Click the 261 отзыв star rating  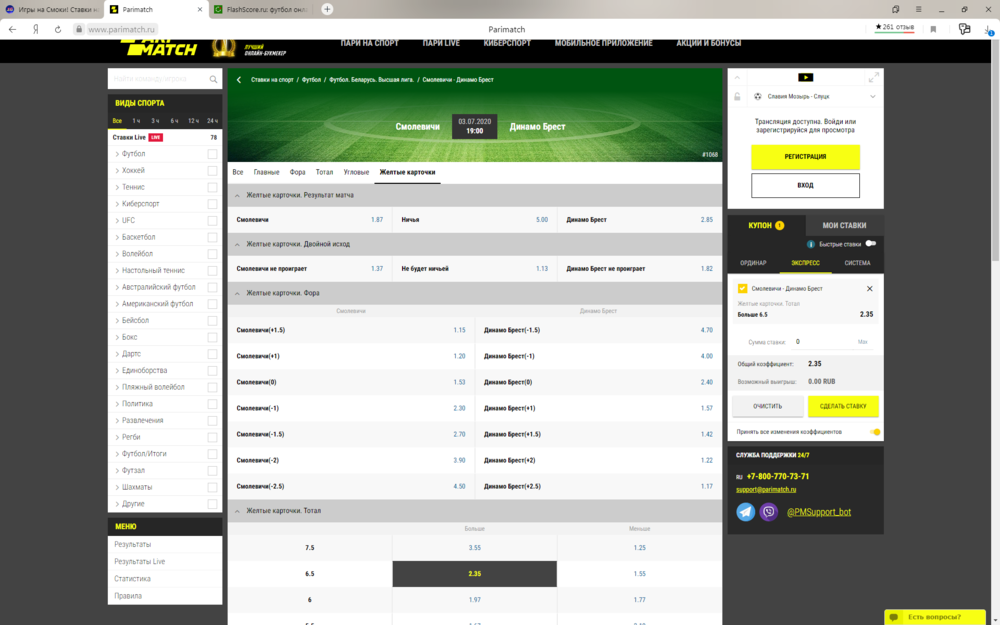[x=894, y=27]
